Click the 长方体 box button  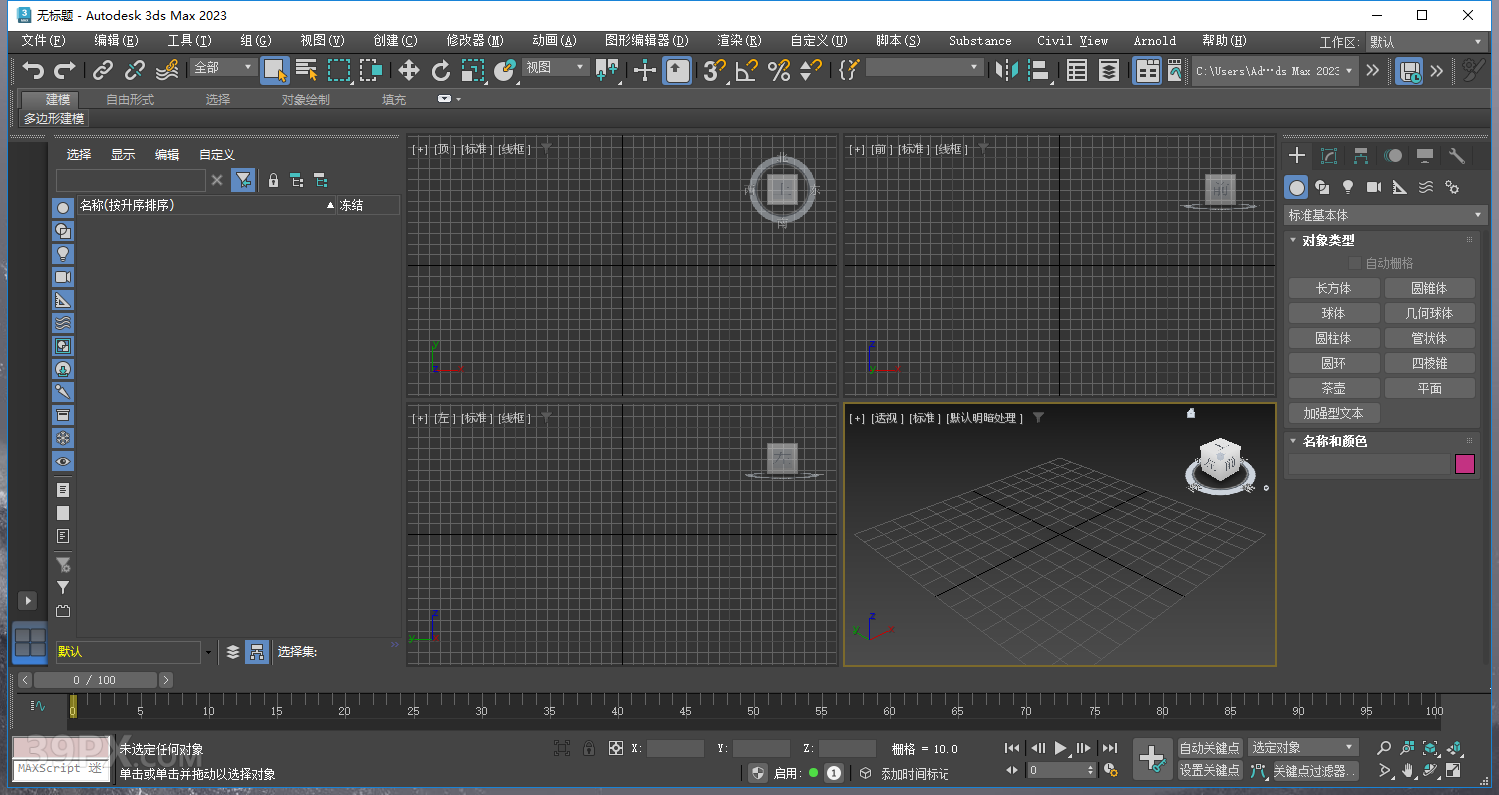[1333, 288]
